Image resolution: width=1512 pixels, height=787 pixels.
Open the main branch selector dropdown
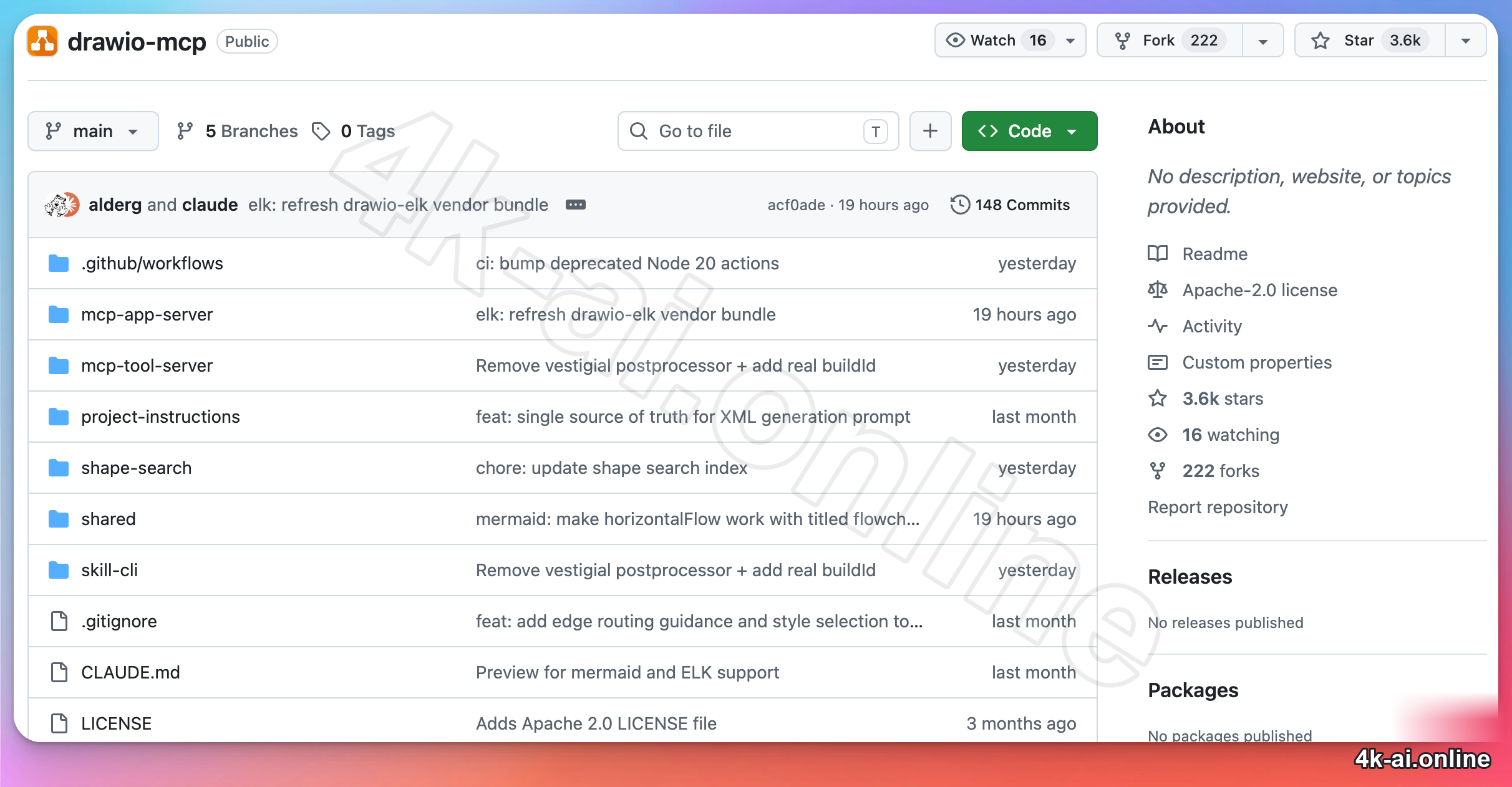click(93, 131)
